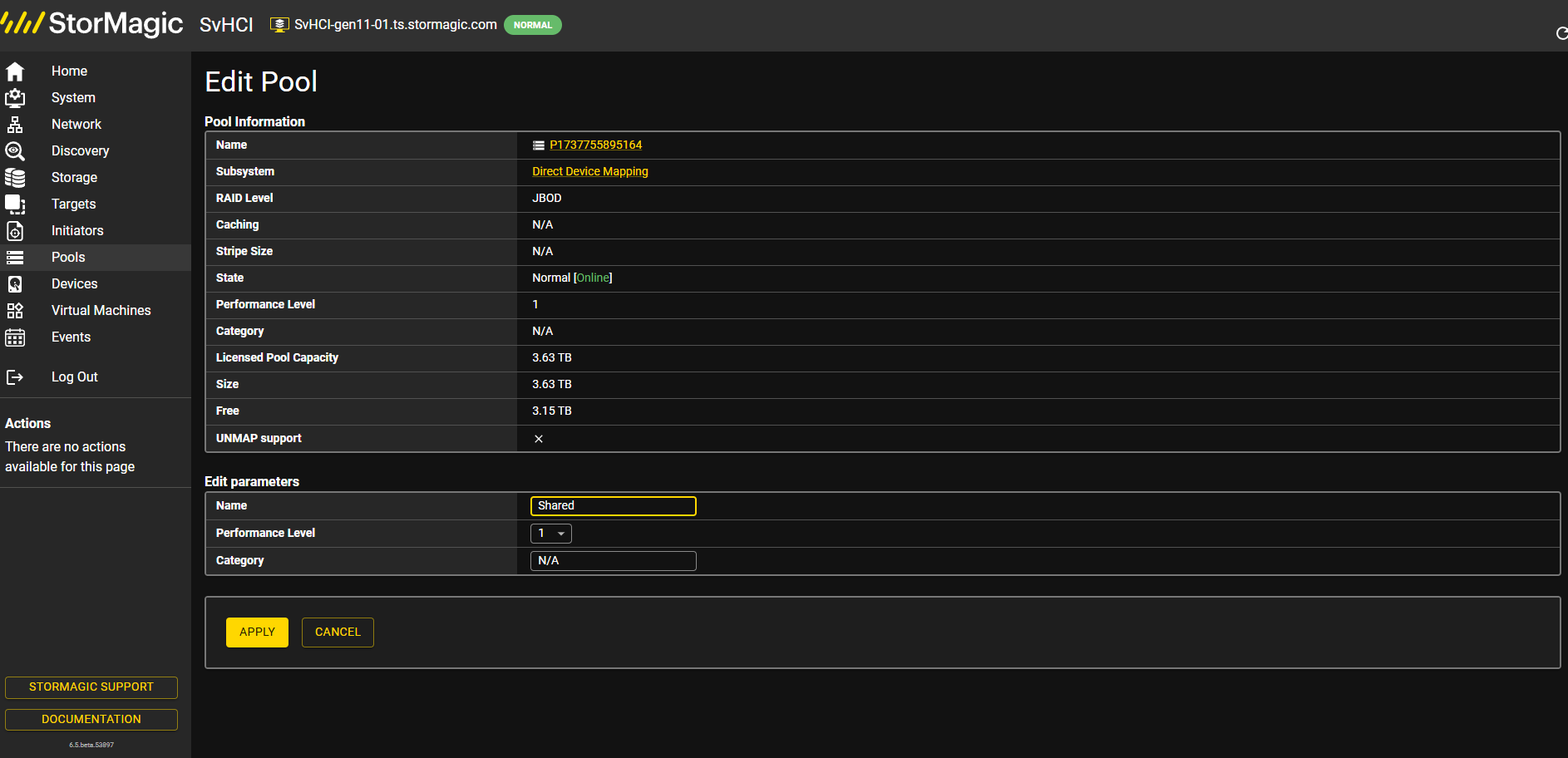Screen dimensions: 1568x758
Task: Open Discovery in the sidebar
Action: click(x=80, y=151)
